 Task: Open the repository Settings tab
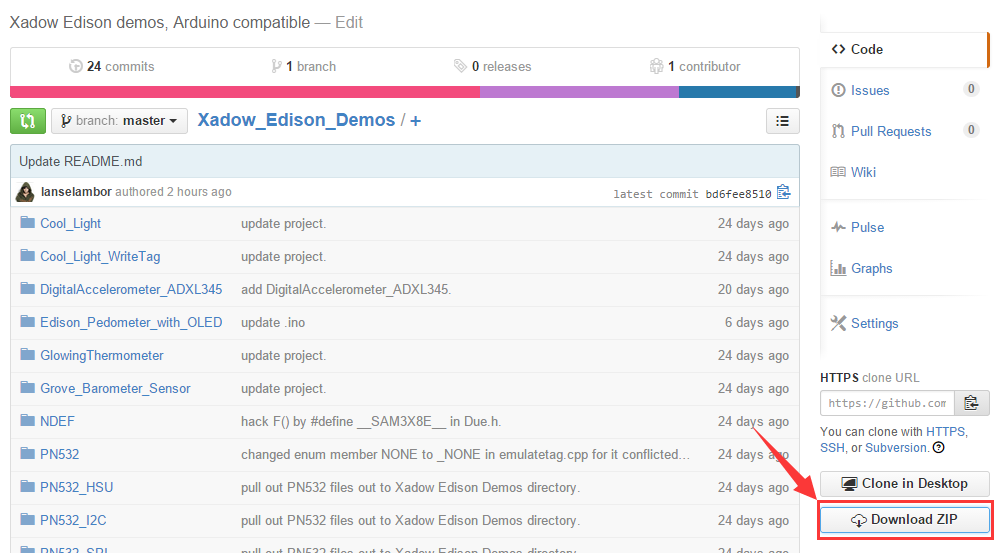[903, 323]
